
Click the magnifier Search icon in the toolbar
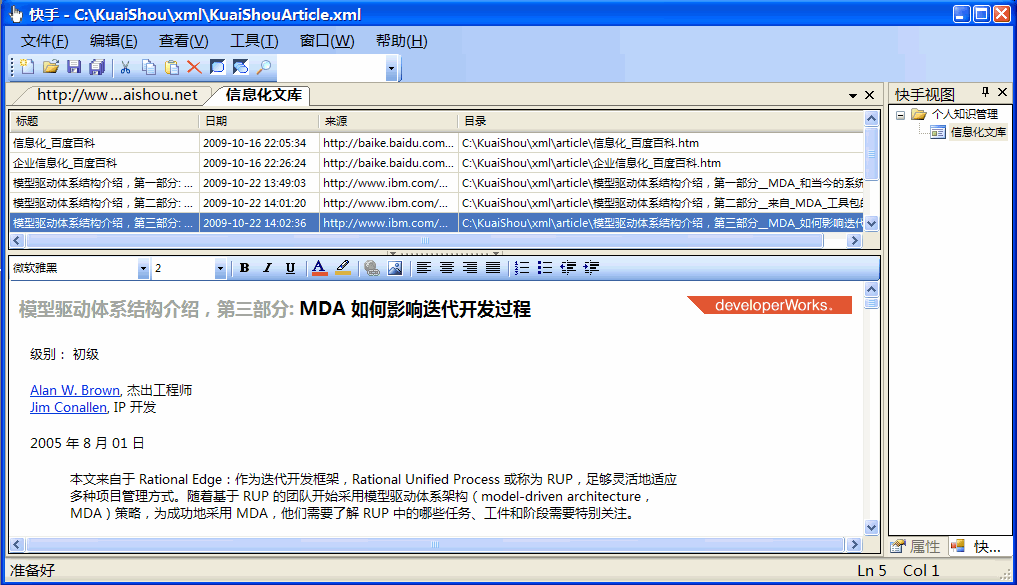(264, 67)
